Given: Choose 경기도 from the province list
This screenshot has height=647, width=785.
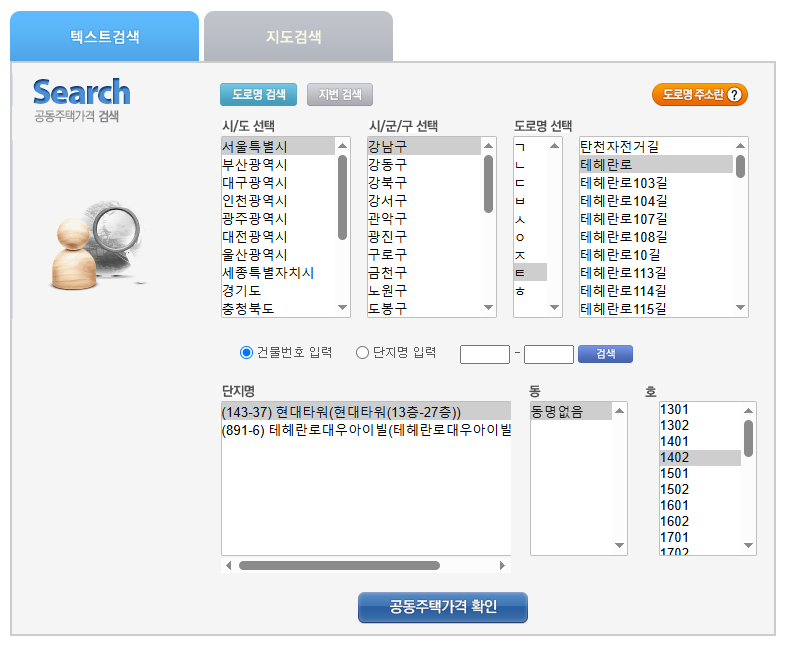Looking at the screenshot, I should 278,290.
